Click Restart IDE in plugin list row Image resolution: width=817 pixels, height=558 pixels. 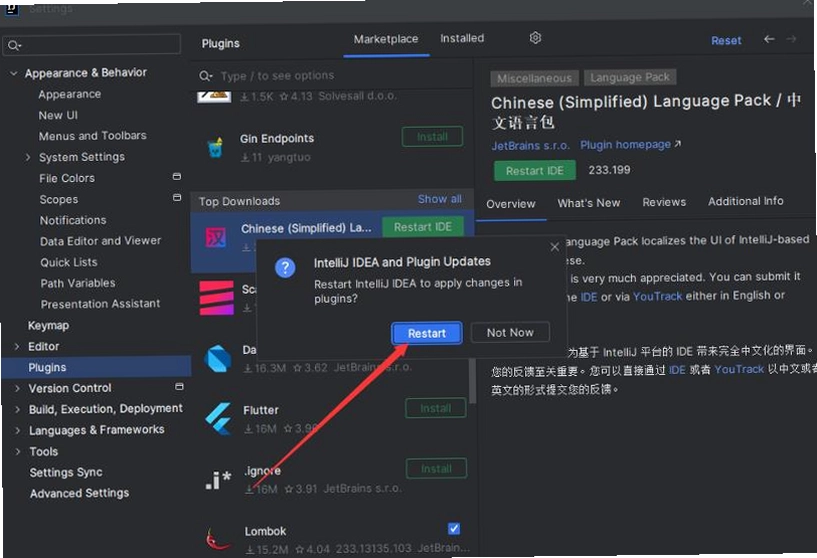[x=423, y=227]
